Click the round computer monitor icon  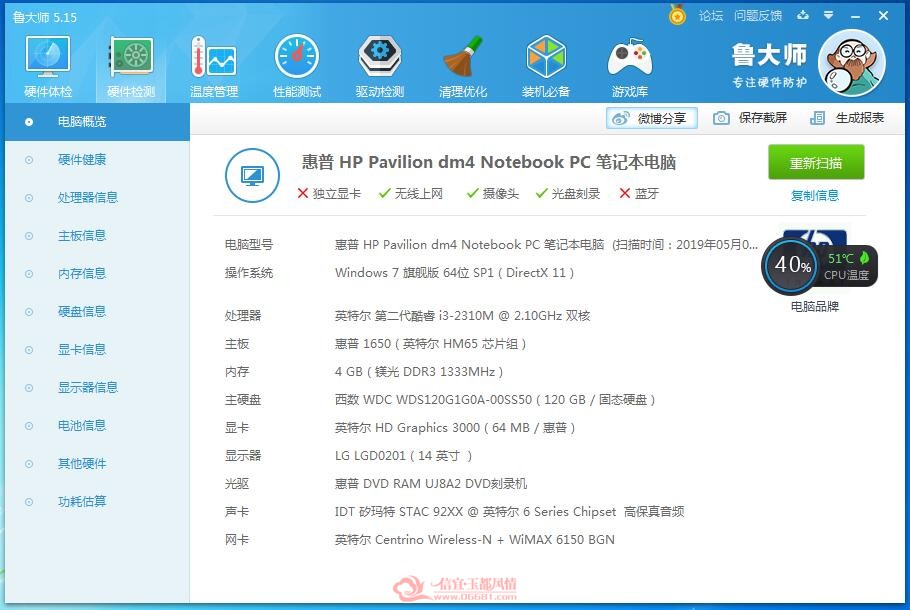click(x=252, y=175)
